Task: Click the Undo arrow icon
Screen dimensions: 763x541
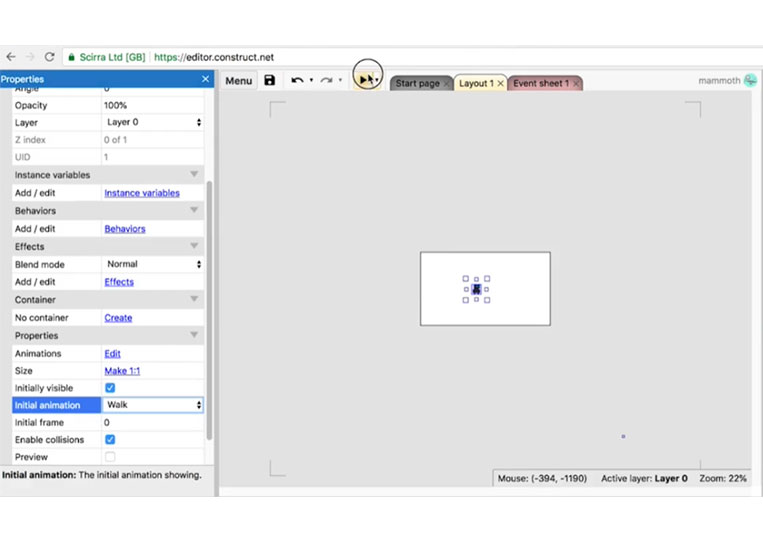Action: tap(297, 80)
